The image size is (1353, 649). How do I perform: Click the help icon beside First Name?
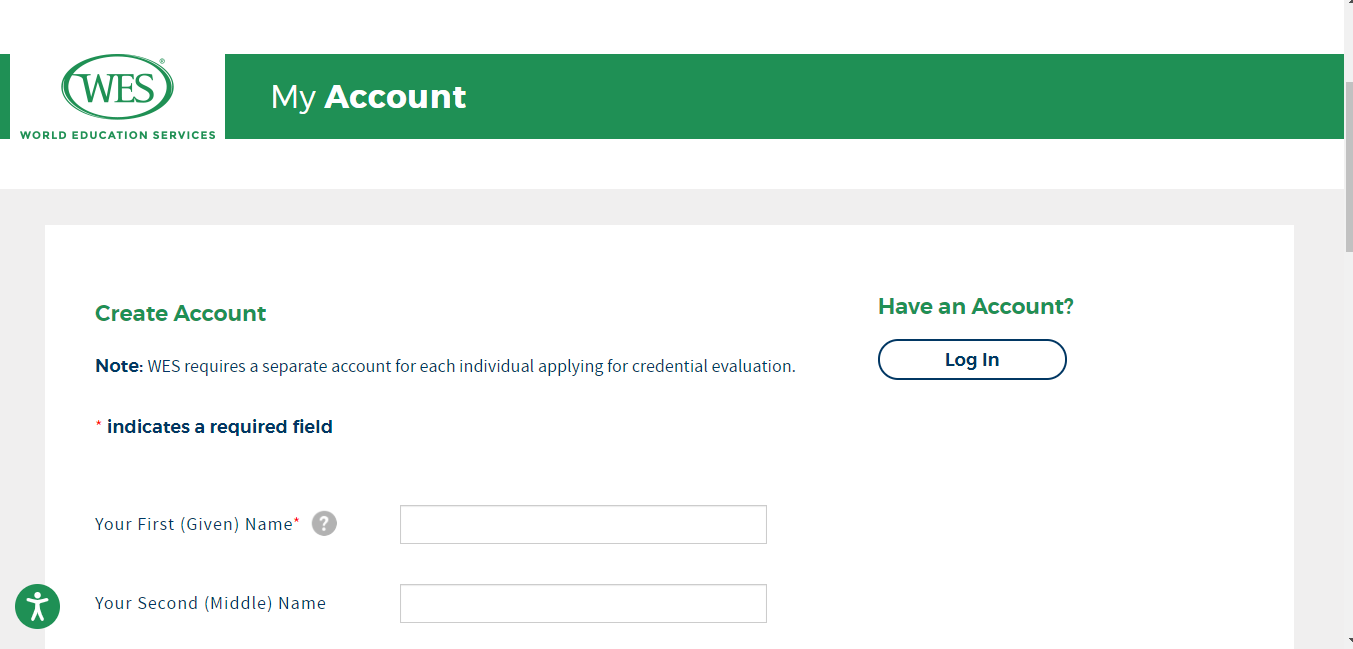click(324, 523)
